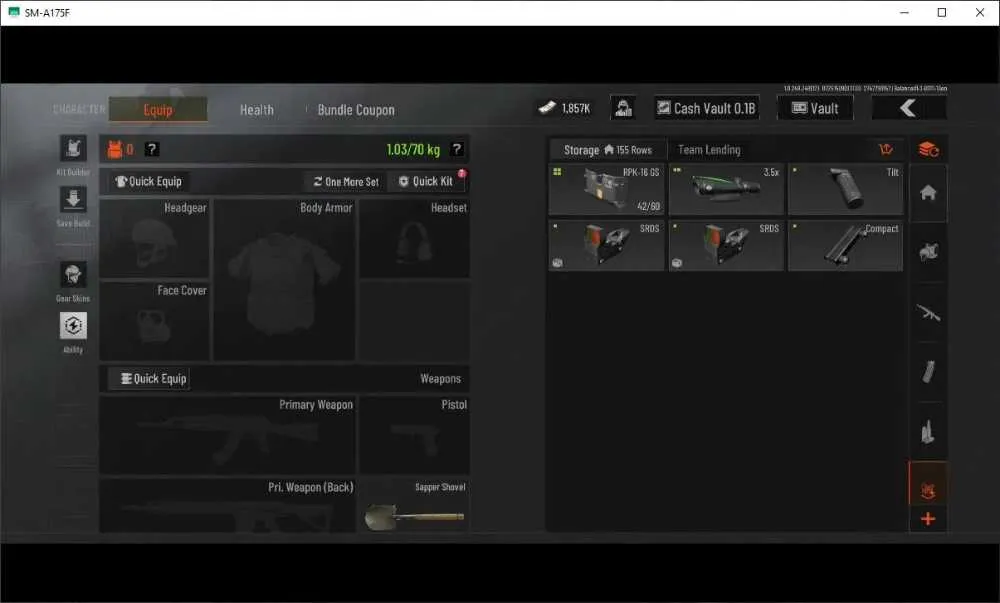Screen dimensions: 1000x603
Task: Click the 1,857K cash balance
Action: [564, 108]
